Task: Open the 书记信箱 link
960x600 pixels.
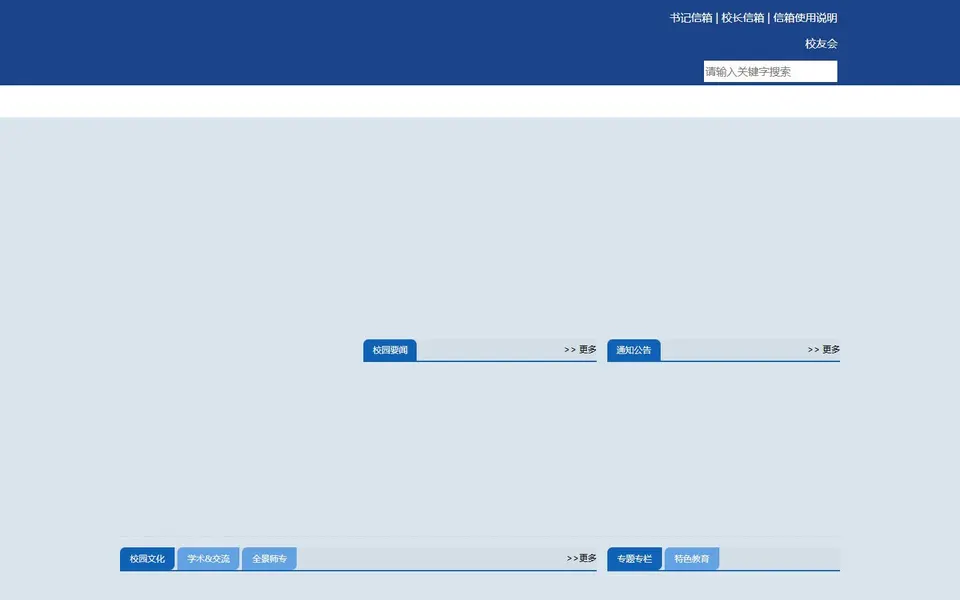Action: click(x=691, y=18)
